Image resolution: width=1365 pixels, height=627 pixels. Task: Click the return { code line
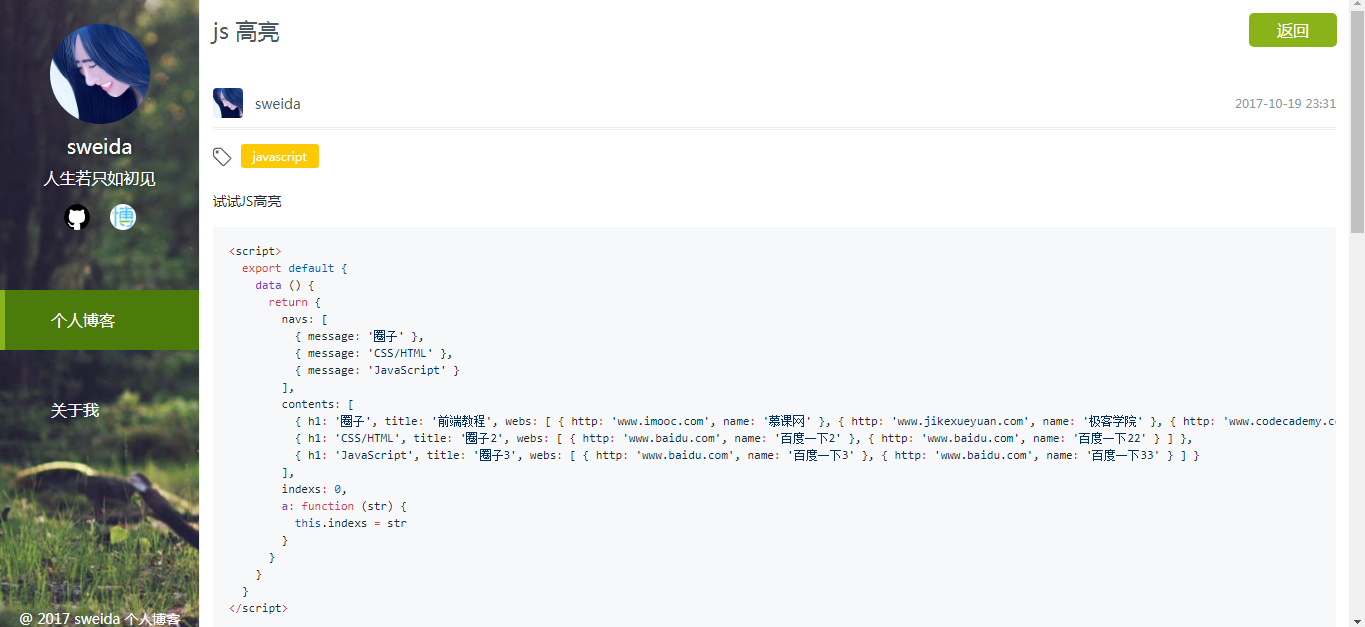click(294, 302)
